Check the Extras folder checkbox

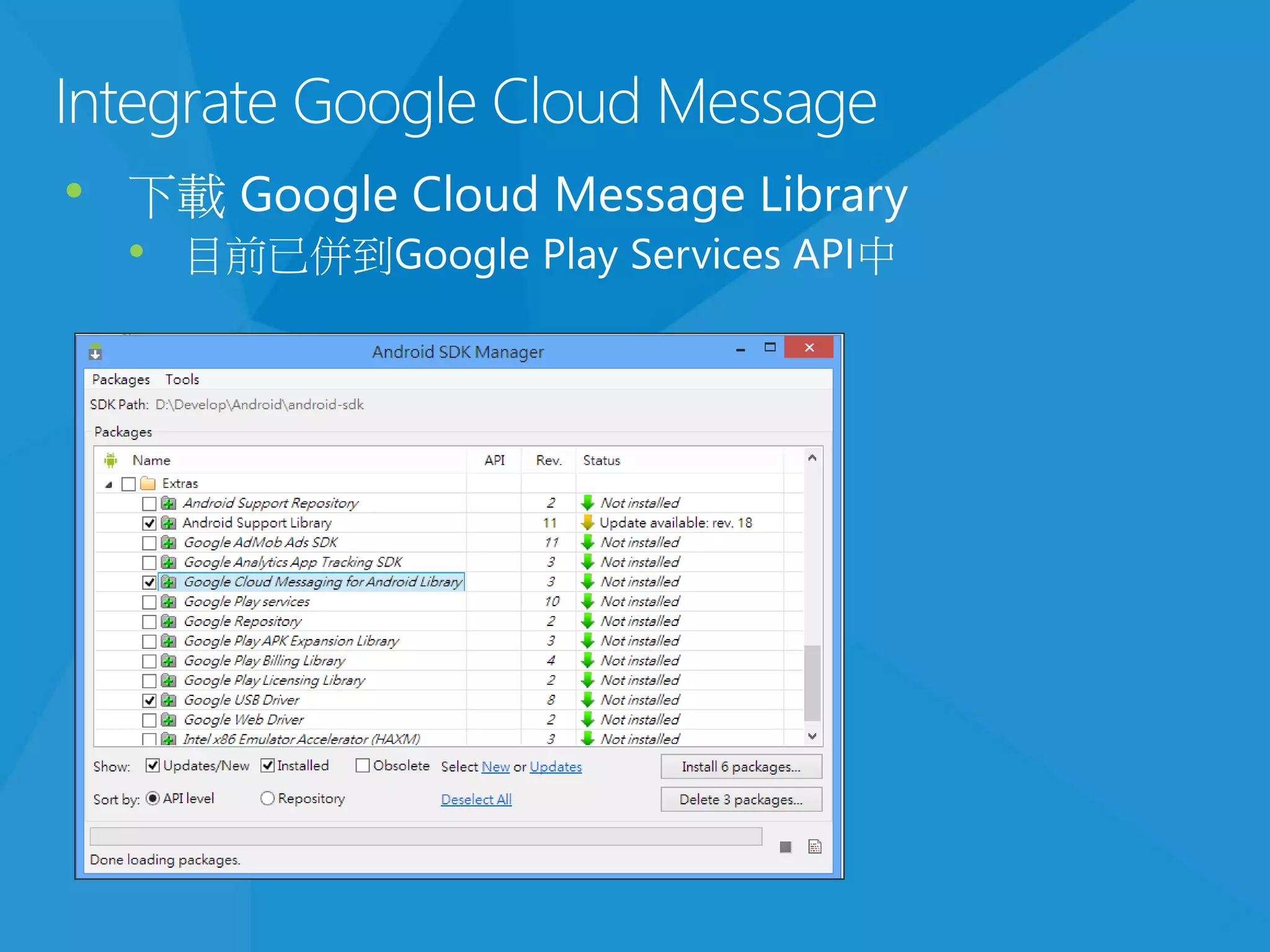(129, 484)
